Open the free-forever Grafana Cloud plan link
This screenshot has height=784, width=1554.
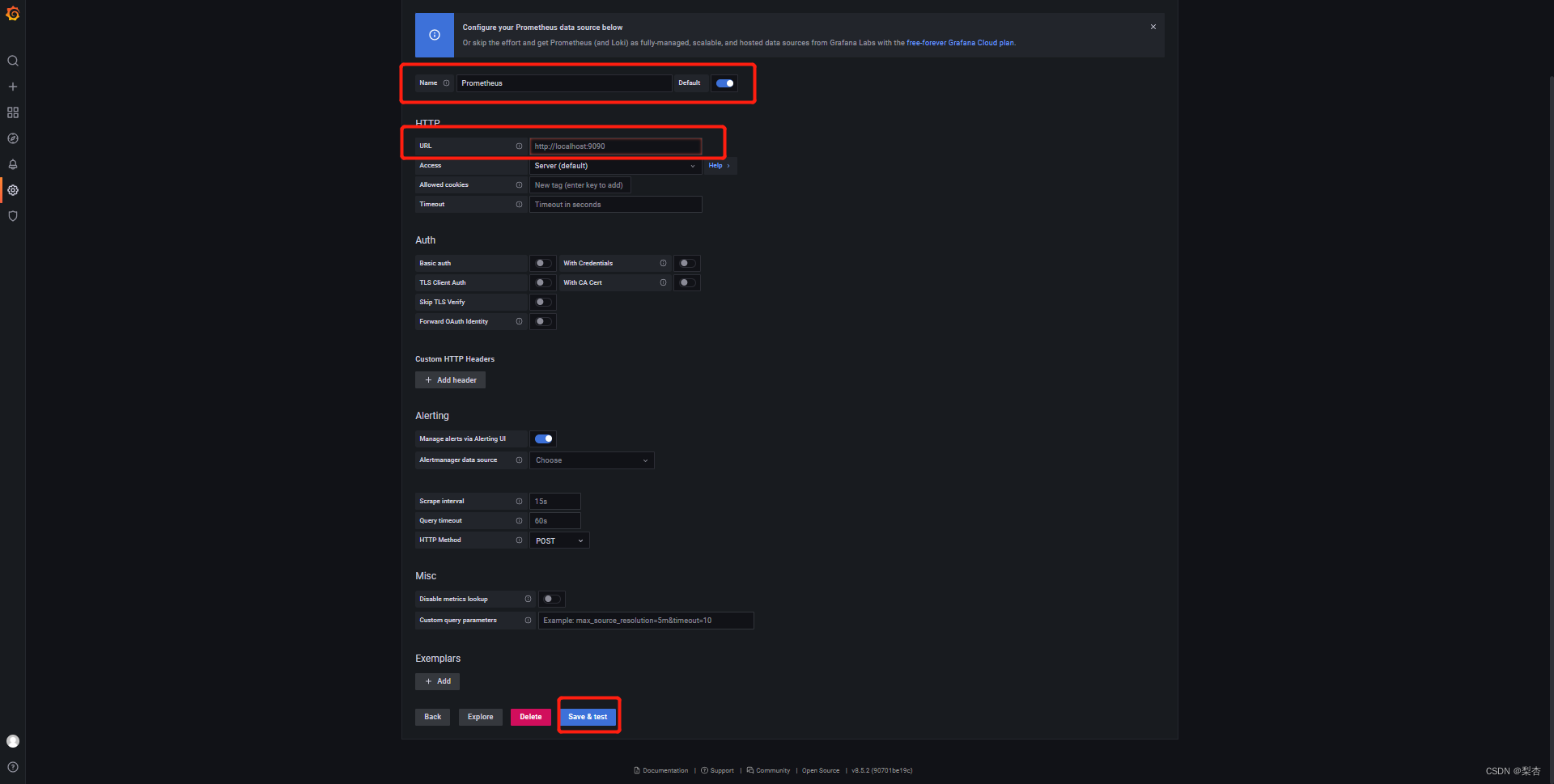tap(960, 43)
